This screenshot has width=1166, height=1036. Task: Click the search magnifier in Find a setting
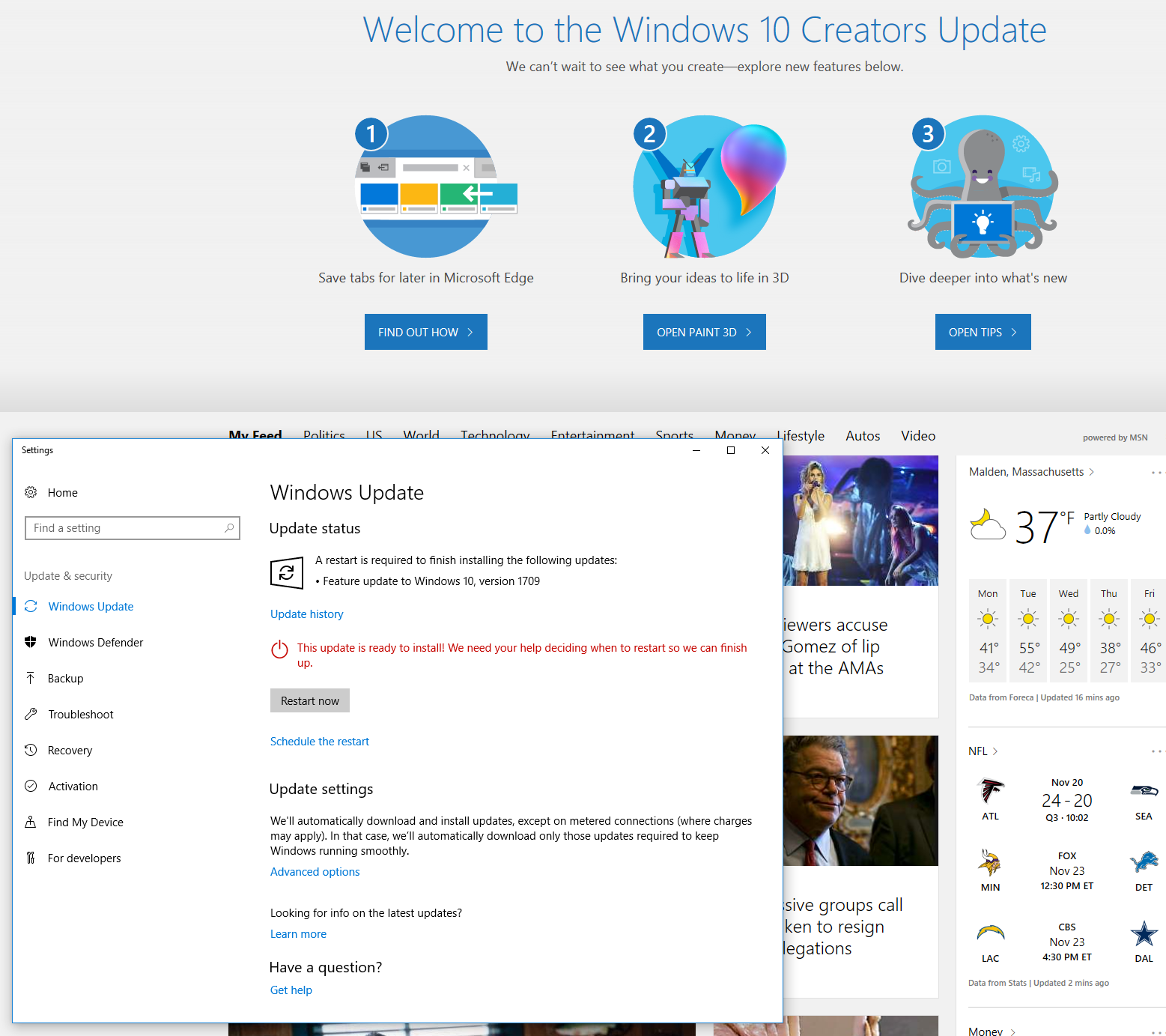click(x=229, y=528)
